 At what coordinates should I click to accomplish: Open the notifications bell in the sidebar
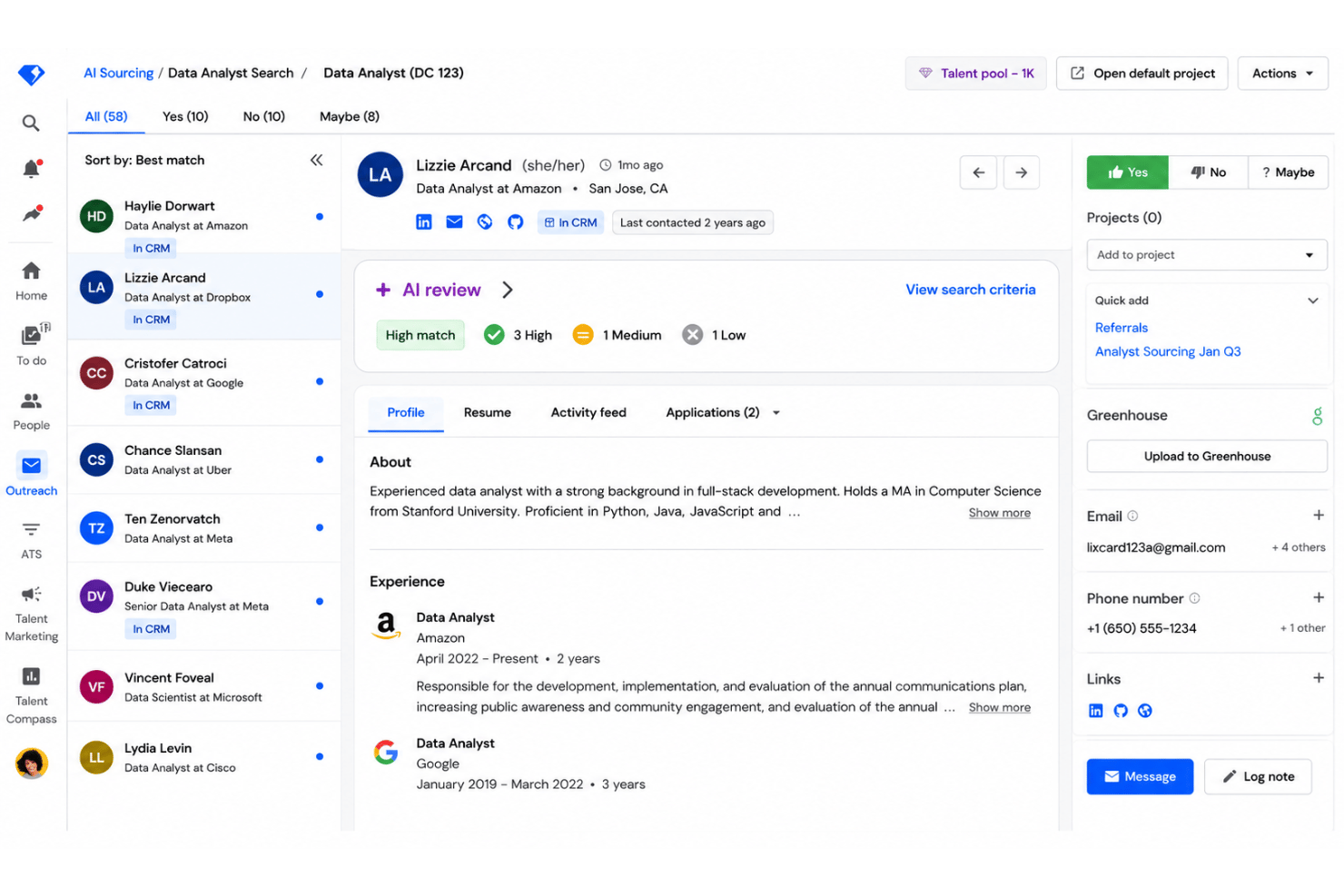coord(31,168)
